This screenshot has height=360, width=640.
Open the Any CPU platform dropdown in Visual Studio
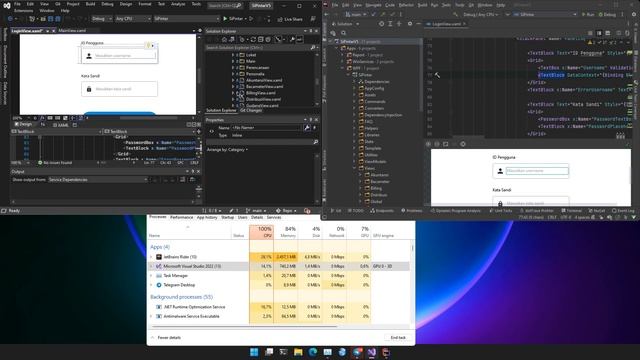133,19
